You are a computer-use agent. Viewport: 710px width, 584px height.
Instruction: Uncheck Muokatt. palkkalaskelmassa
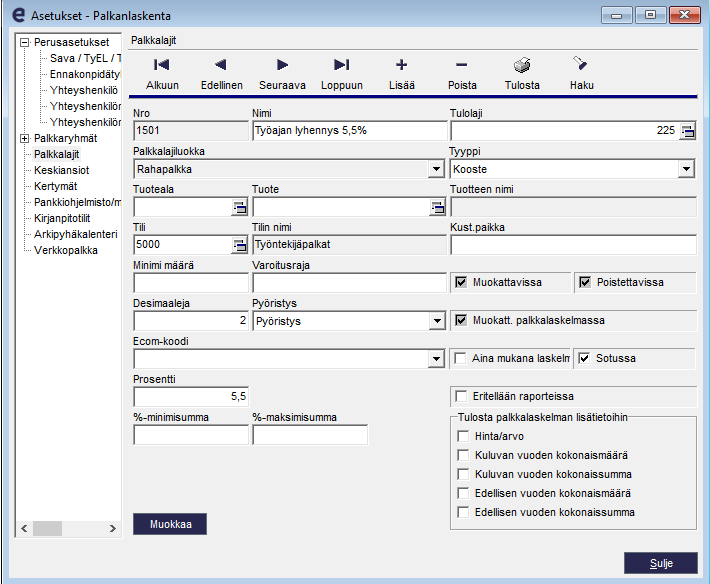[461, 321]
